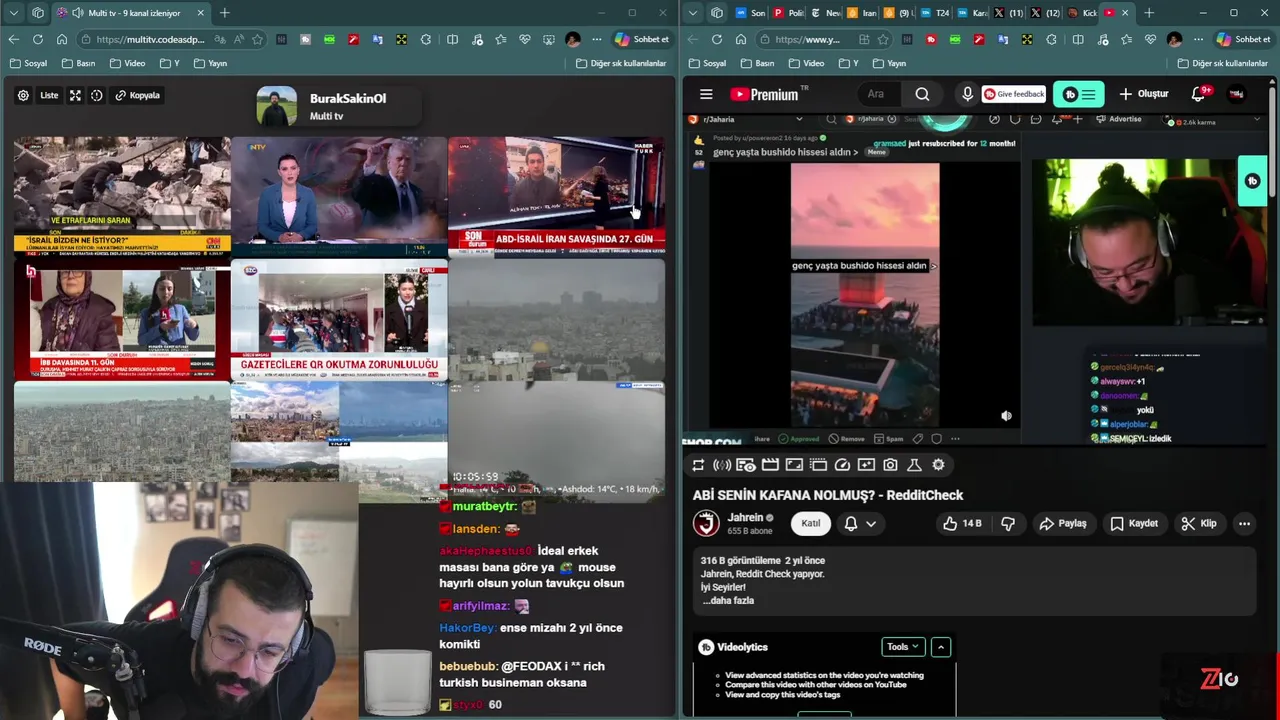Image resolution: width=1280 pixels, height=720 pixels.
Task: Toggle the aspect ratio frame icon
Action: coord(794,465)
